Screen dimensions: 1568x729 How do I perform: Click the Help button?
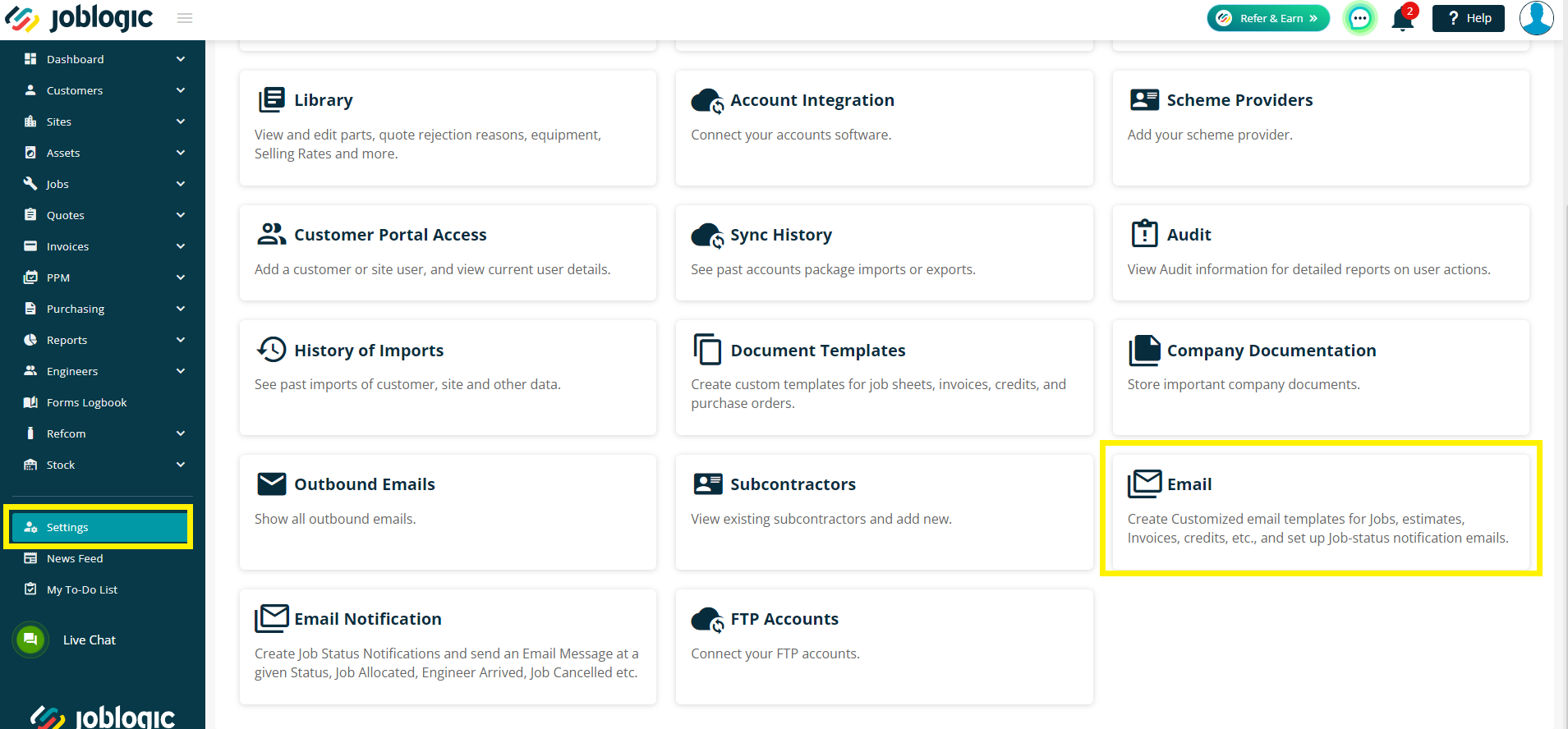(1468, 18)
